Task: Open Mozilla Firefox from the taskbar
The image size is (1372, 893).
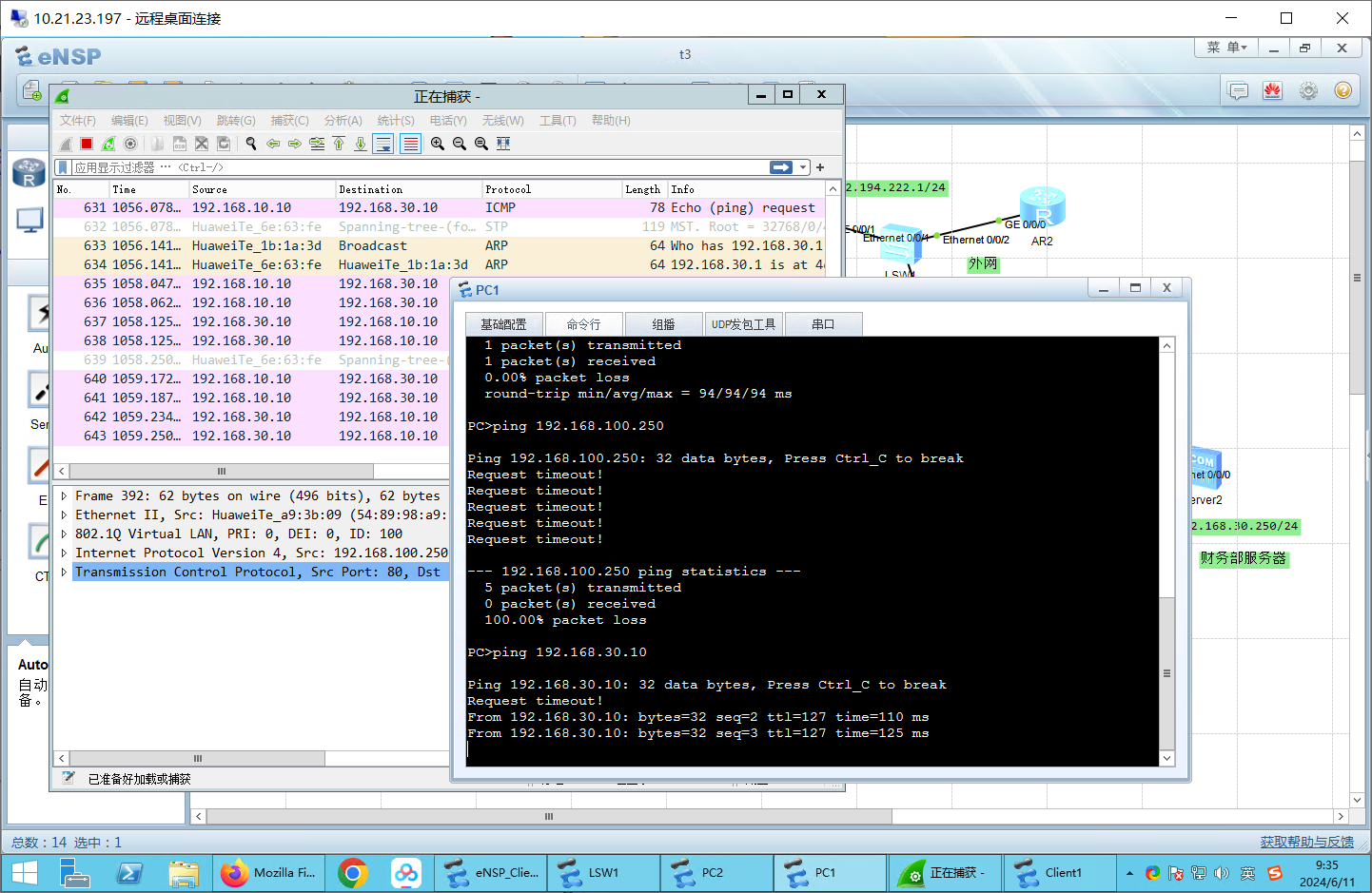Action: click(269, 873)
